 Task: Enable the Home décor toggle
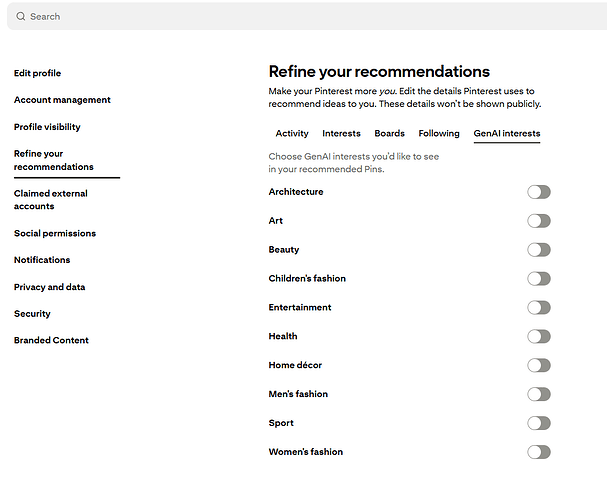click(x=539, y=366)
